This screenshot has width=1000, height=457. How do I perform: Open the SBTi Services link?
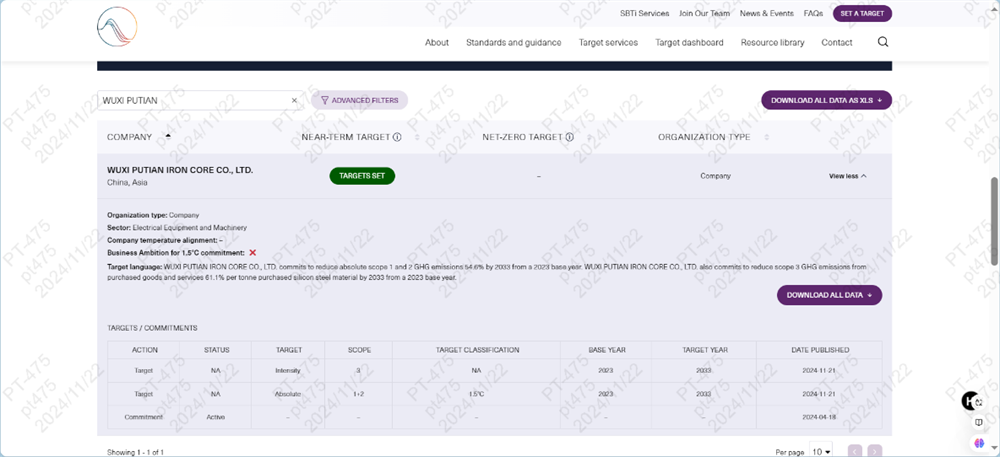point(645,13)
